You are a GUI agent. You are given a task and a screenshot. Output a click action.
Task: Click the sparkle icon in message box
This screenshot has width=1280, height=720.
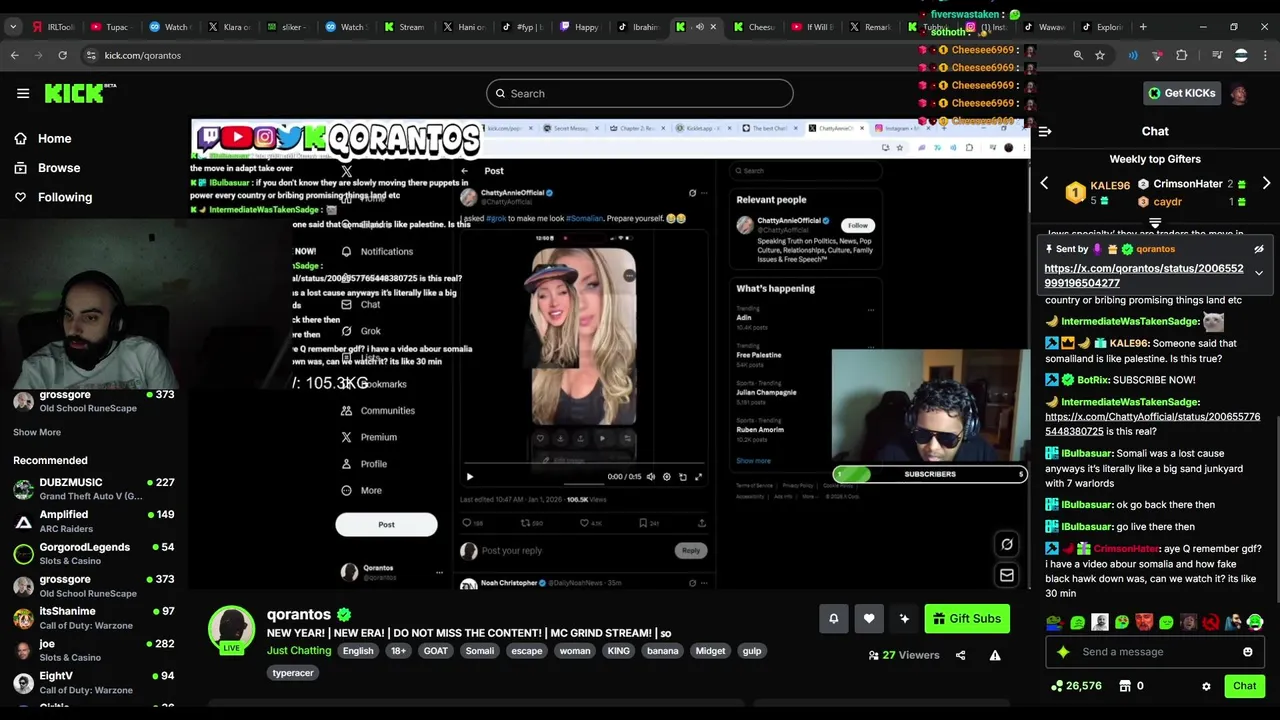click(1063, 652)
